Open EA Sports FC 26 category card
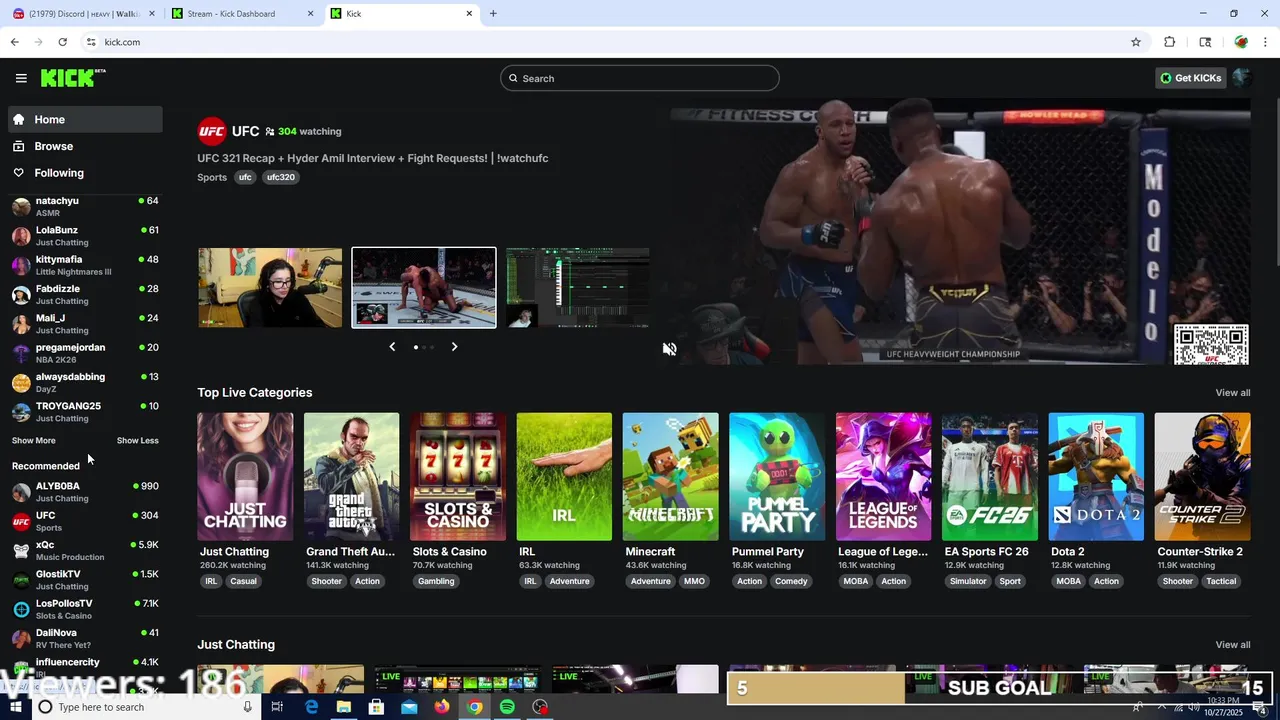1280x720 pixels. (990, 477)
